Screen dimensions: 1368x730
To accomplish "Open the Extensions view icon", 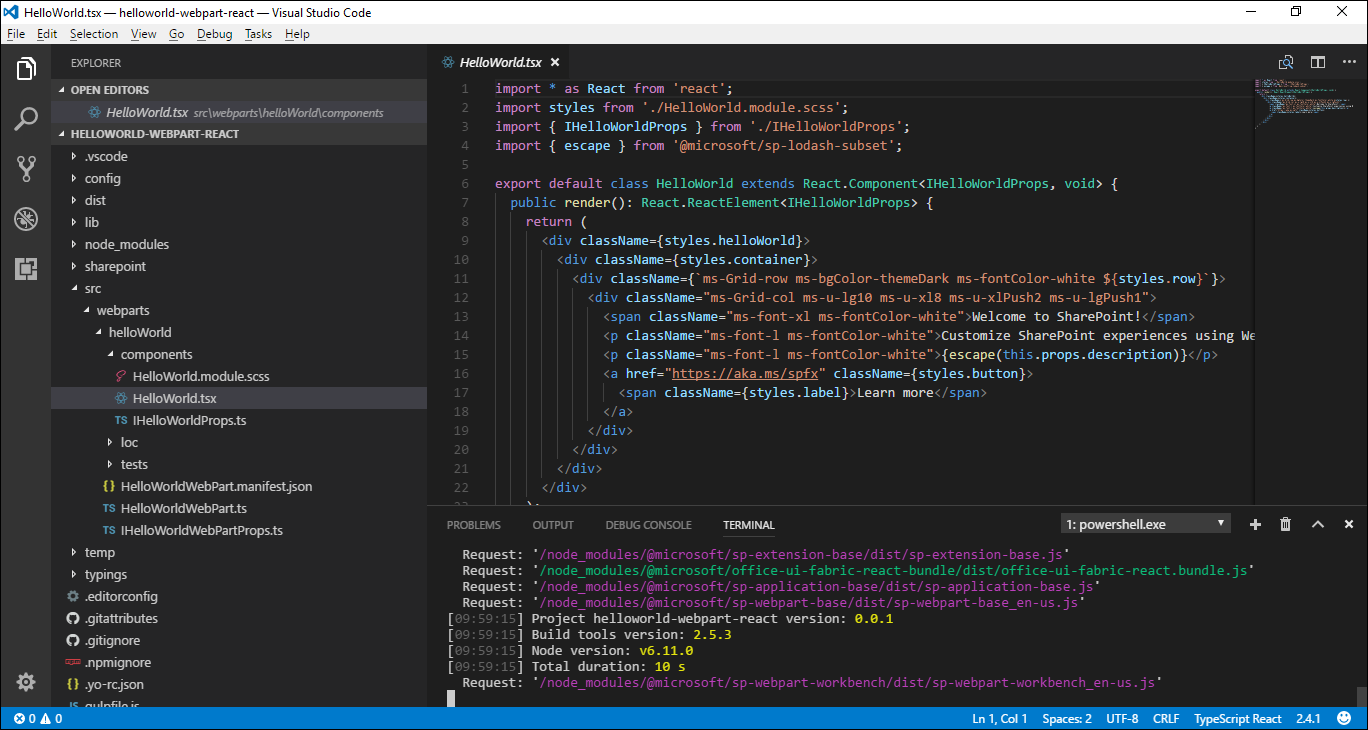I will (26, 268).
